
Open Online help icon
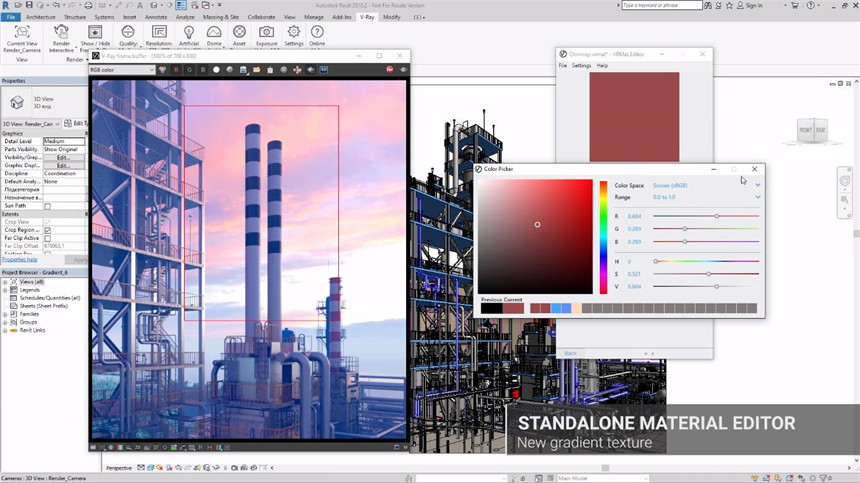317,33
